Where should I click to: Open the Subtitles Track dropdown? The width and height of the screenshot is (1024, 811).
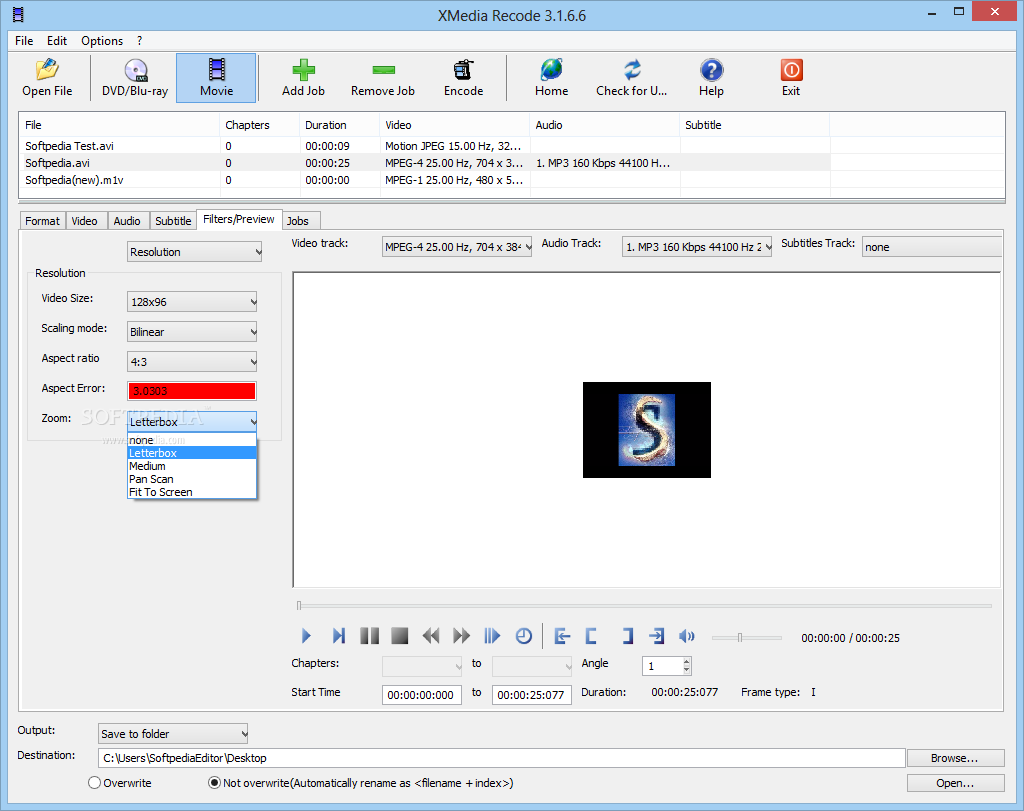point(932,247)
